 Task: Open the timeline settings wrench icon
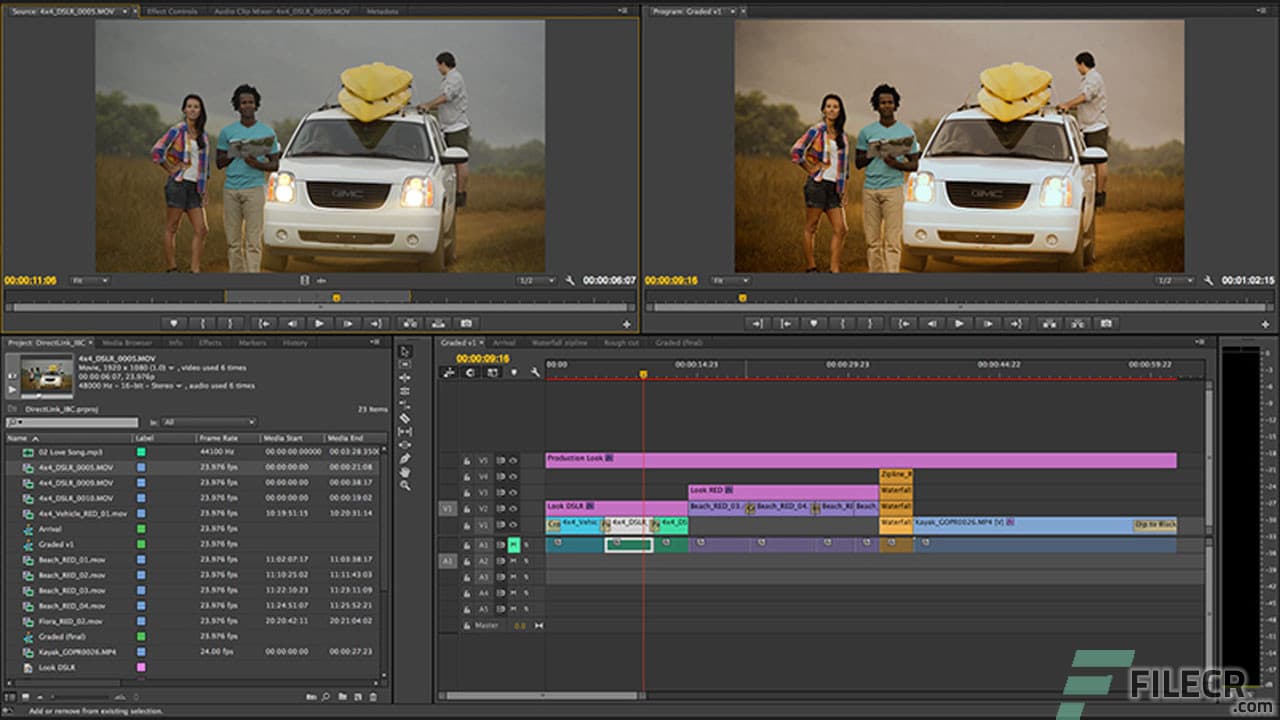(536, 373)
